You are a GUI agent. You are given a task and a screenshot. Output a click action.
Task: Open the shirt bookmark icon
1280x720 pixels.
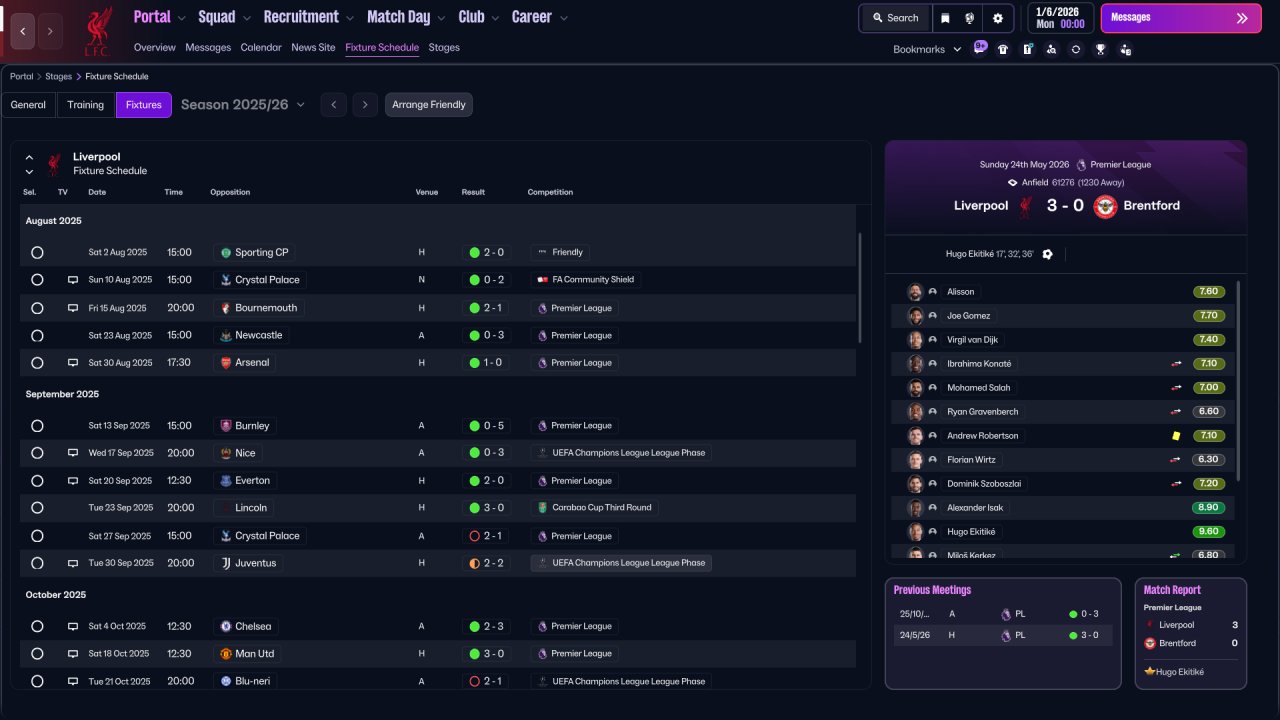pyautogui.click(x=1003, y=49)
